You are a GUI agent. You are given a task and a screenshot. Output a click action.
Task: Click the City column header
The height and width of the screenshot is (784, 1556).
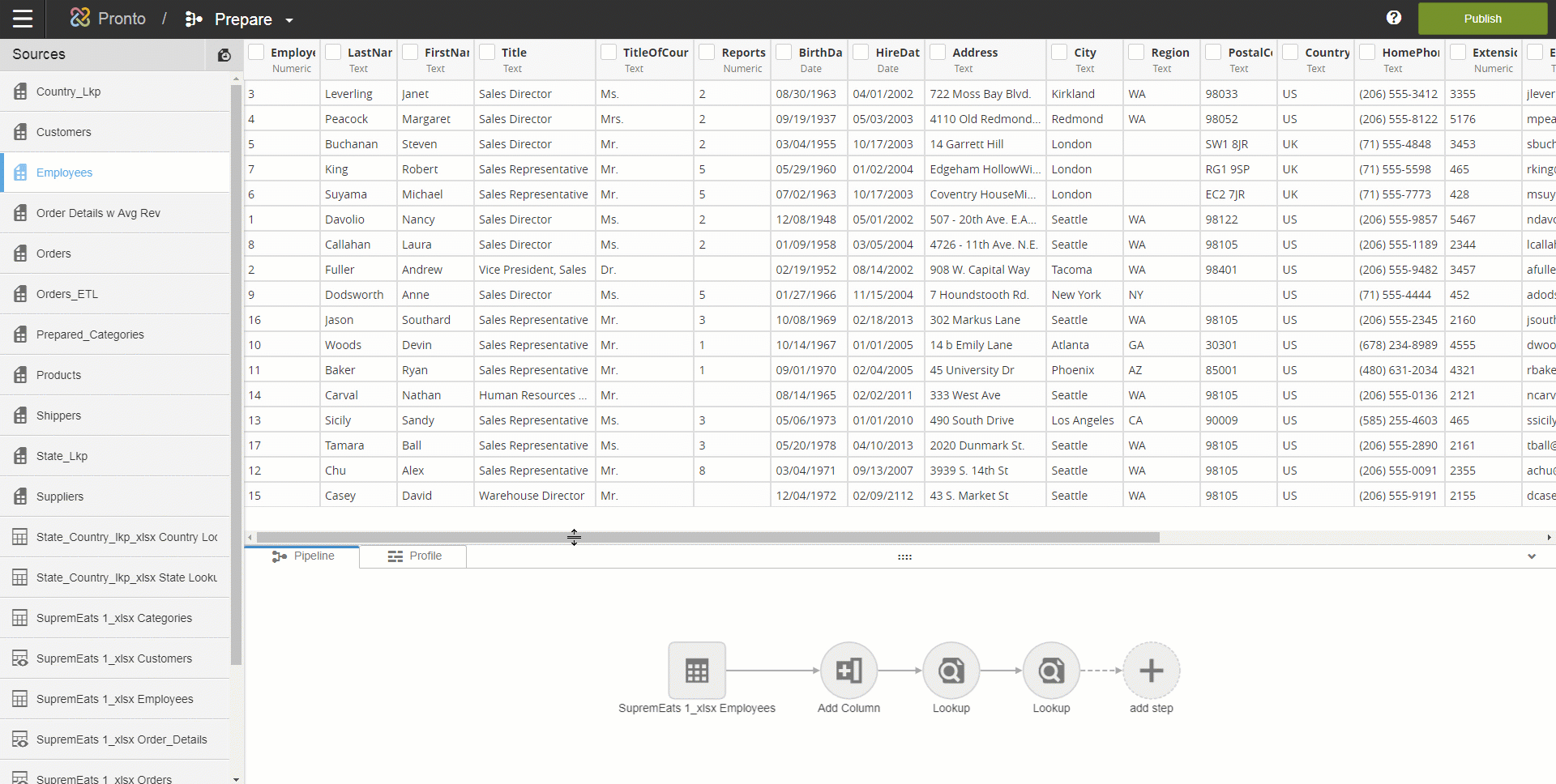[x=1084, y=59]
